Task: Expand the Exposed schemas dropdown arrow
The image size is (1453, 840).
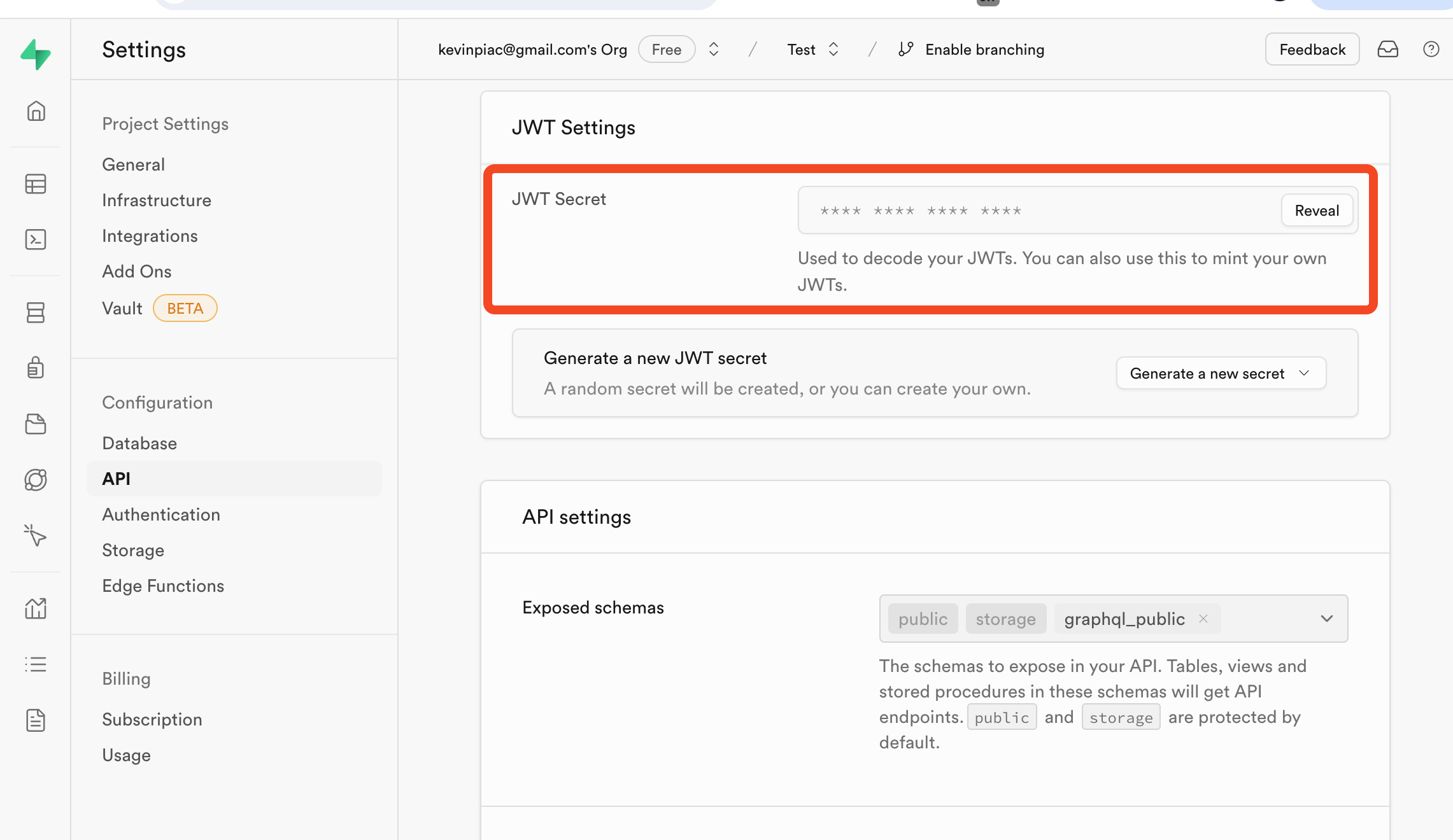Action: click(x=1326, y=619)
